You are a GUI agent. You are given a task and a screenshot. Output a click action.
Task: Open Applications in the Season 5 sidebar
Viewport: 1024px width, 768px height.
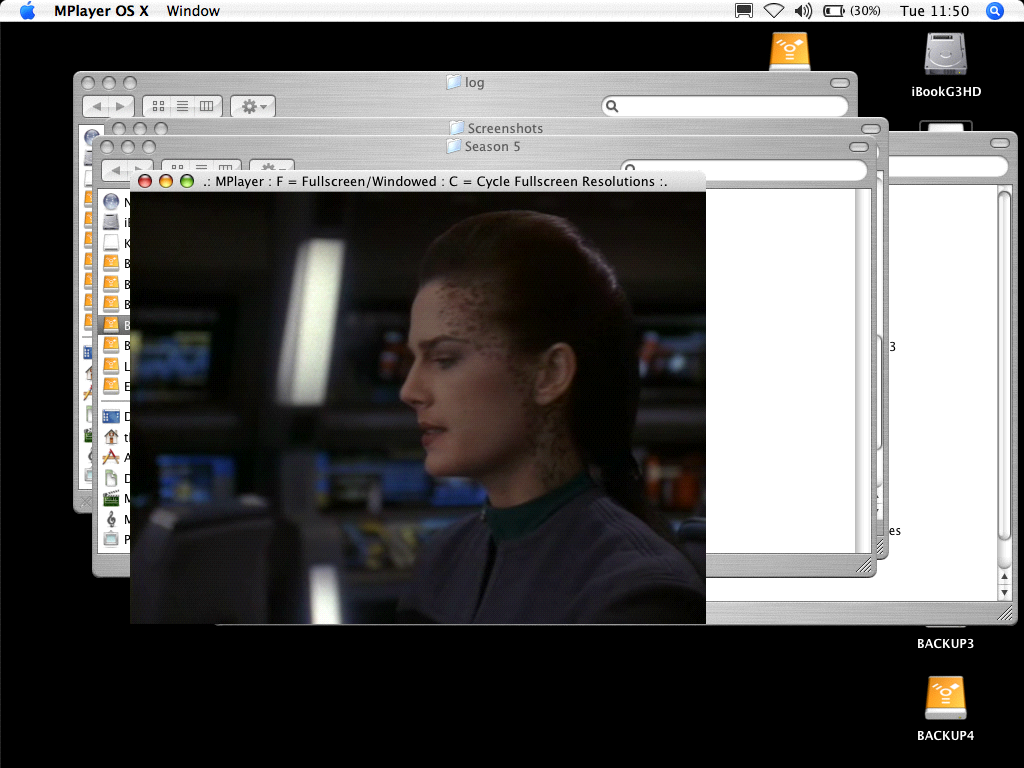112,456
